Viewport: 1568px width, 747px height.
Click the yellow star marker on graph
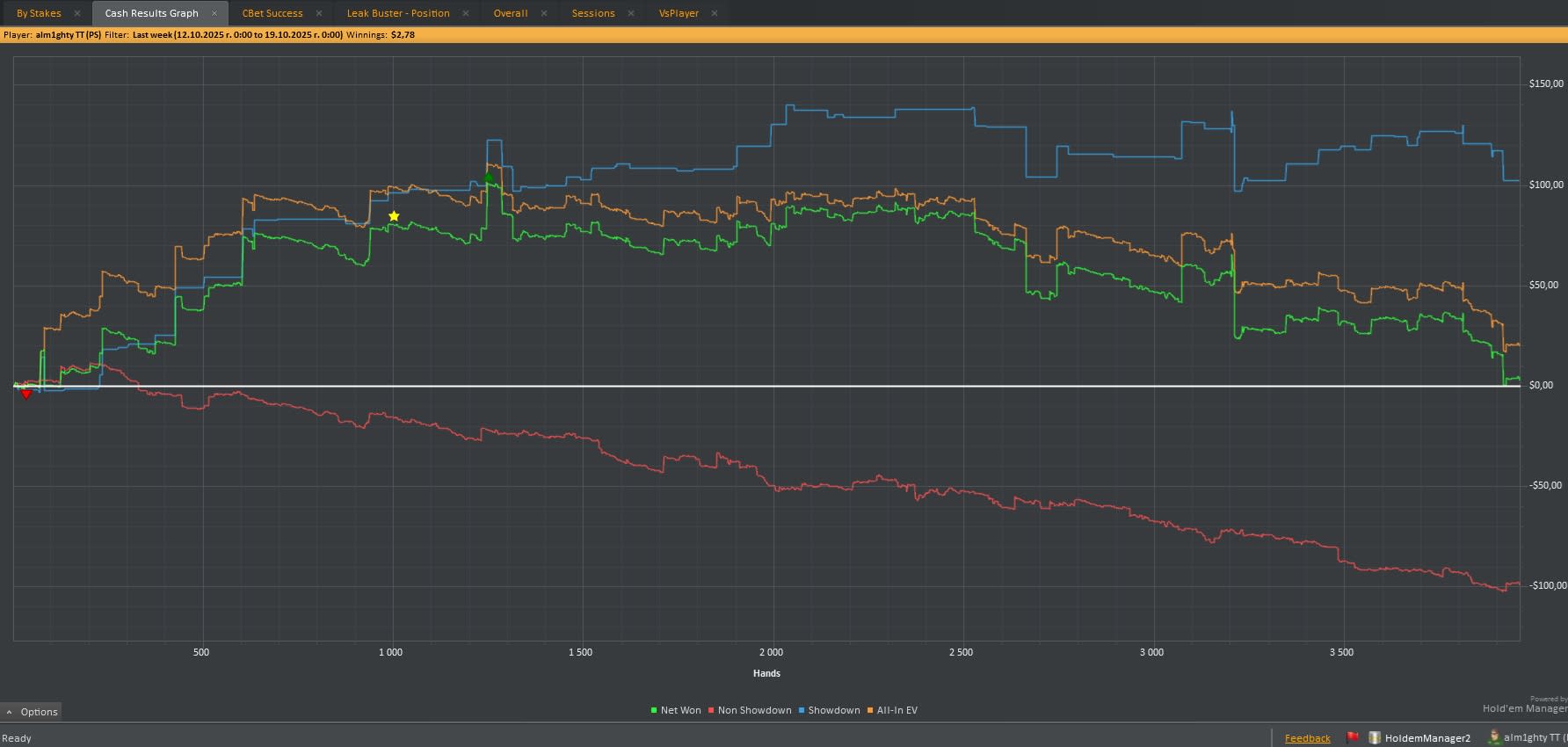394,216
